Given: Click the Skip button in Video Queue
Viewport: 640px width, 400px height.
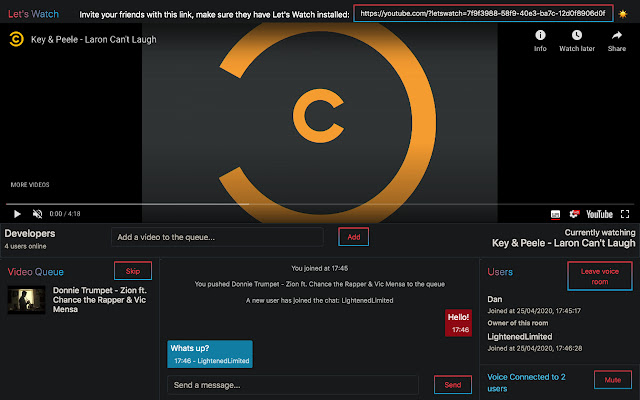Looking at the screenshot, I should [x=133, y=271].
